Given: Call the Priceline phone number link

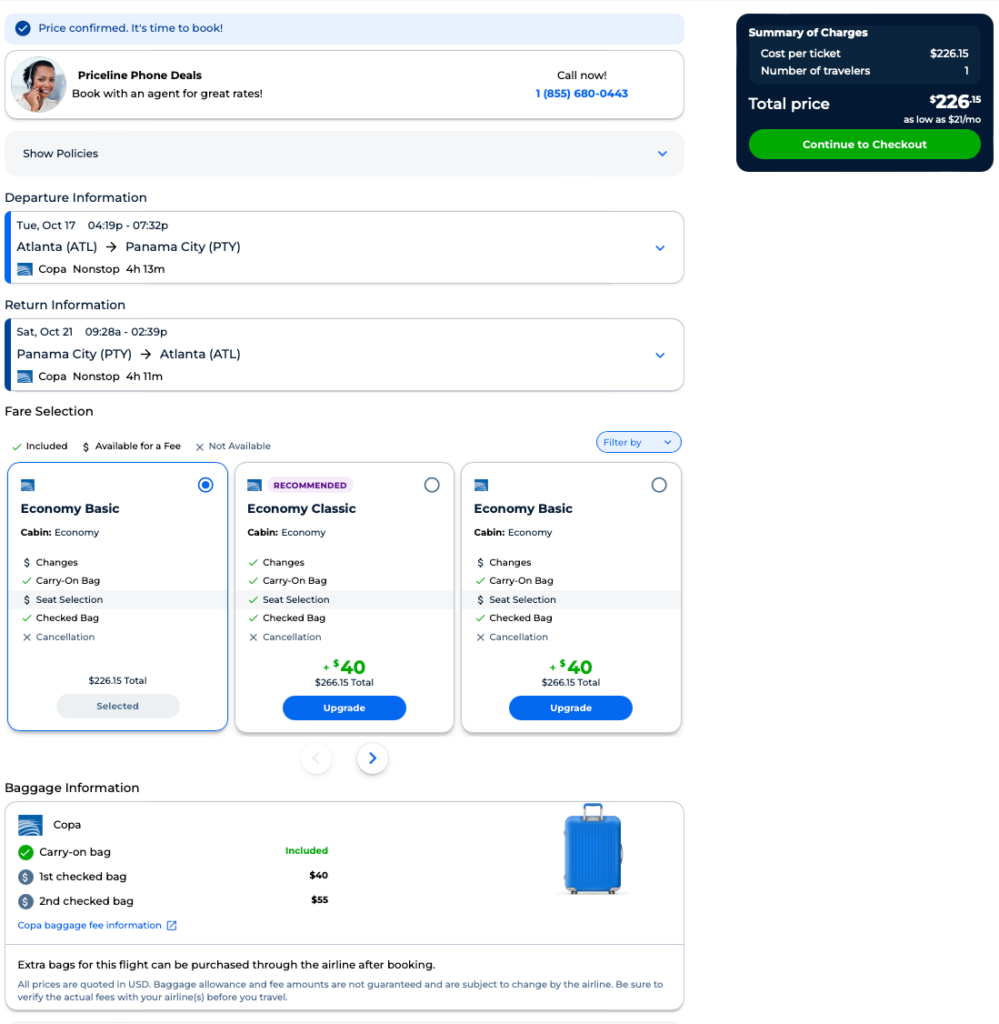Looking at the screenshot, I should [581, 94].
